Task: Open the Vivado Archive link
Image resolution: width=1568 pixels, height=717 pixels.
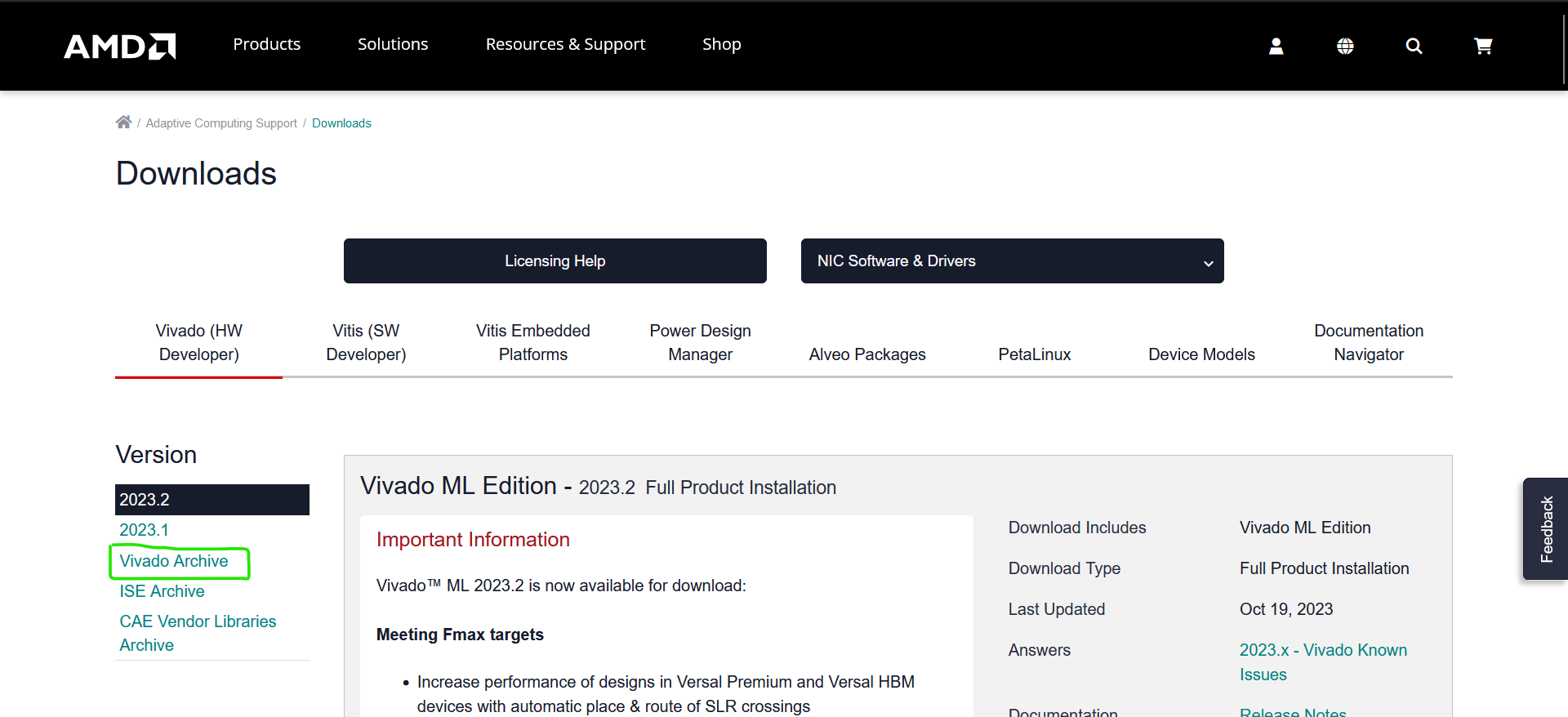Action: 174,561
